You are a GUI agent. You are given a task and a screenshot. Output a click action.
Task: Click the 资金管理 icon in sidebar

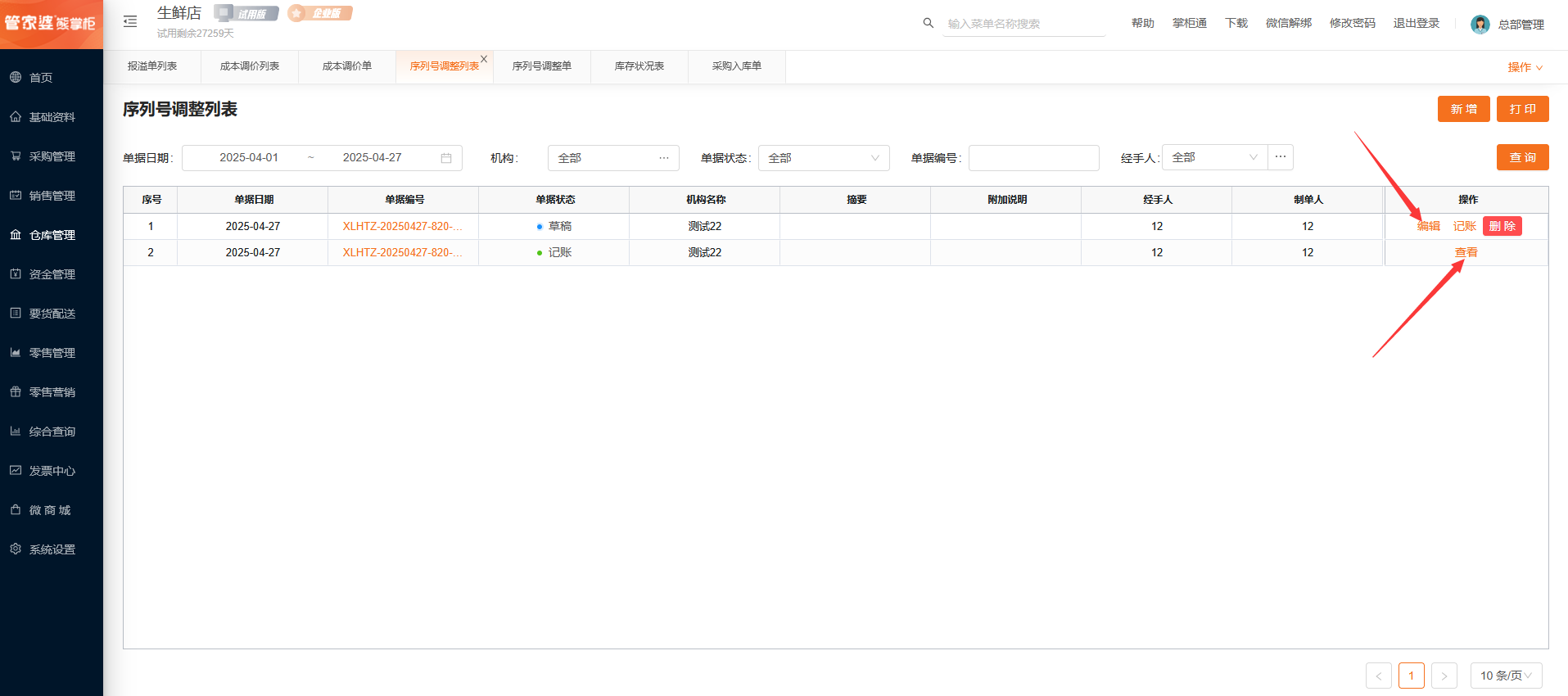16,273
